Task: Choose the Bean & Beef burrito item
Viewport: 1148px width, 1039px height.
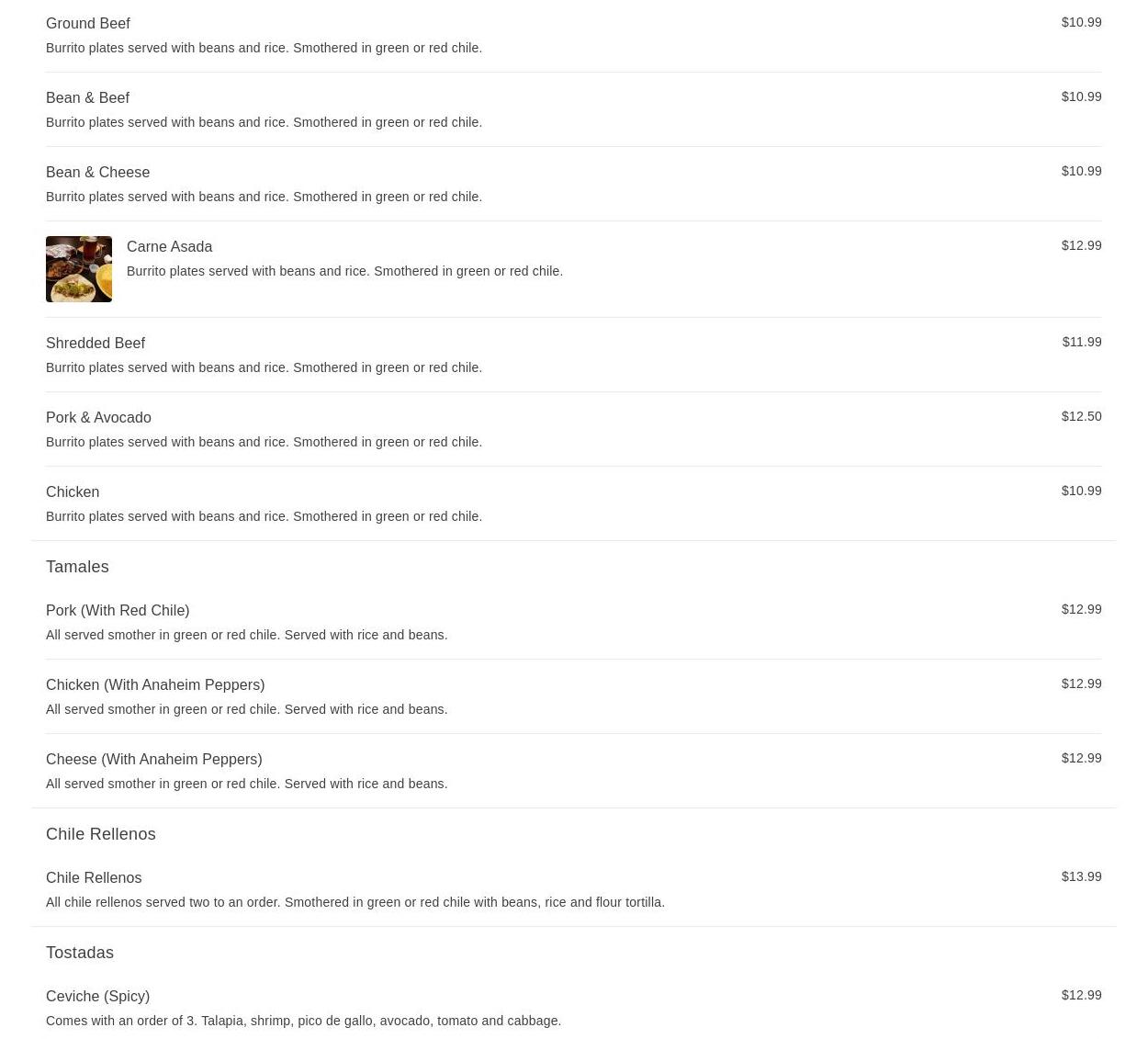Action: [573, 109]
